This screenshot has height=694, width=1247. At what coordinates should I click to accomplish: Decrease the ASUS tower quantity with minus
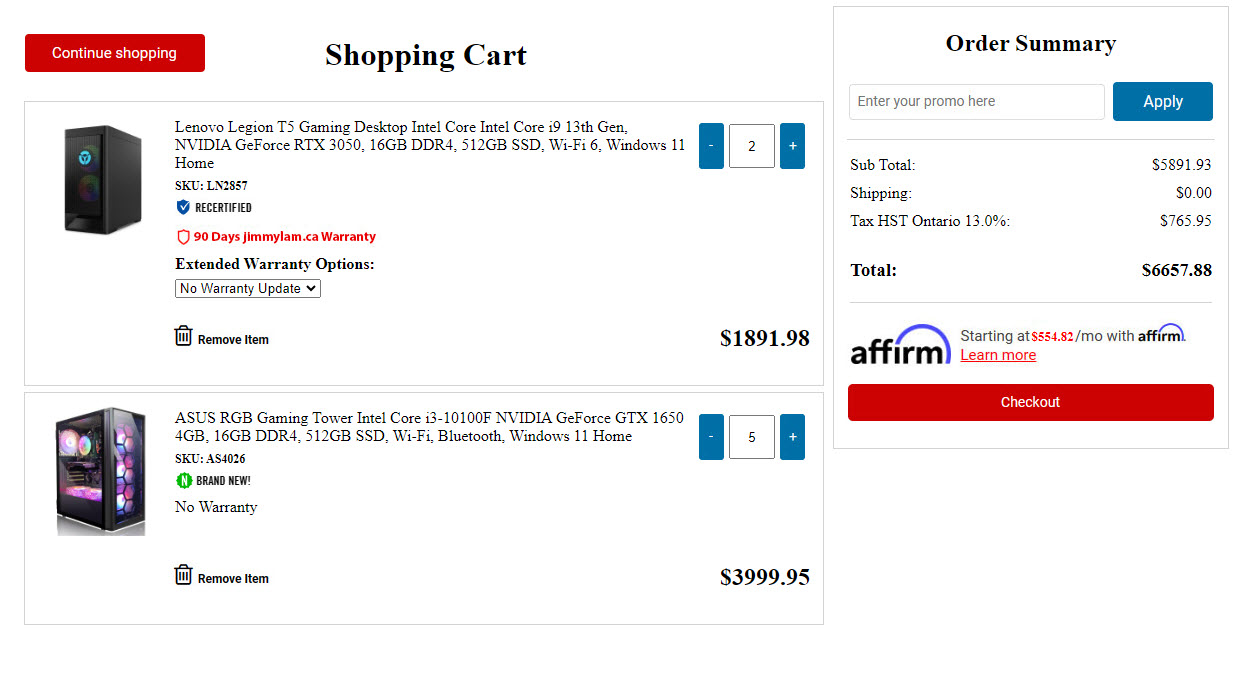[711, 437]
